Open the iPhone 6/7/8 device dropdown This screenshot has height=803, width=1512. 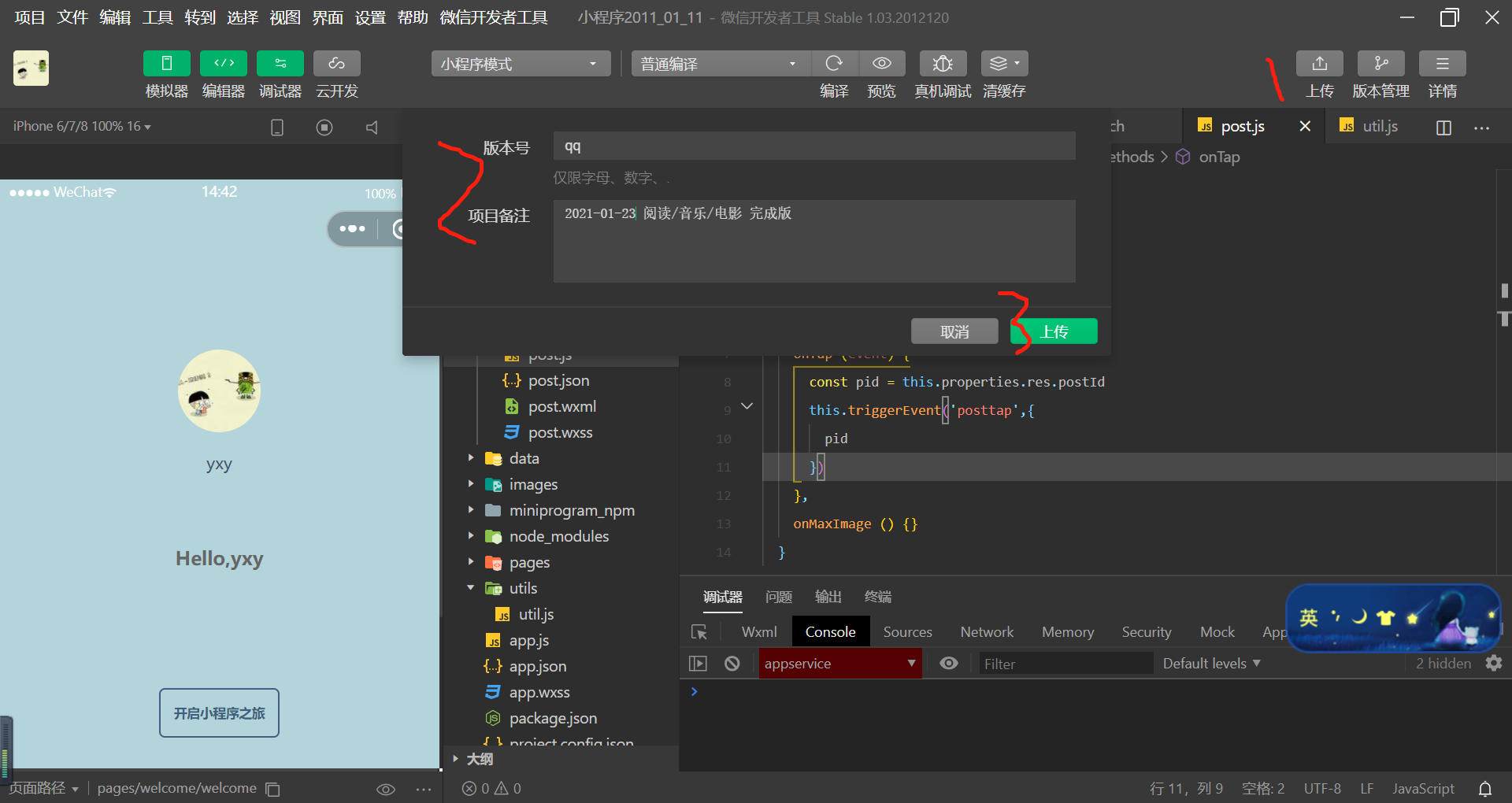82,126
